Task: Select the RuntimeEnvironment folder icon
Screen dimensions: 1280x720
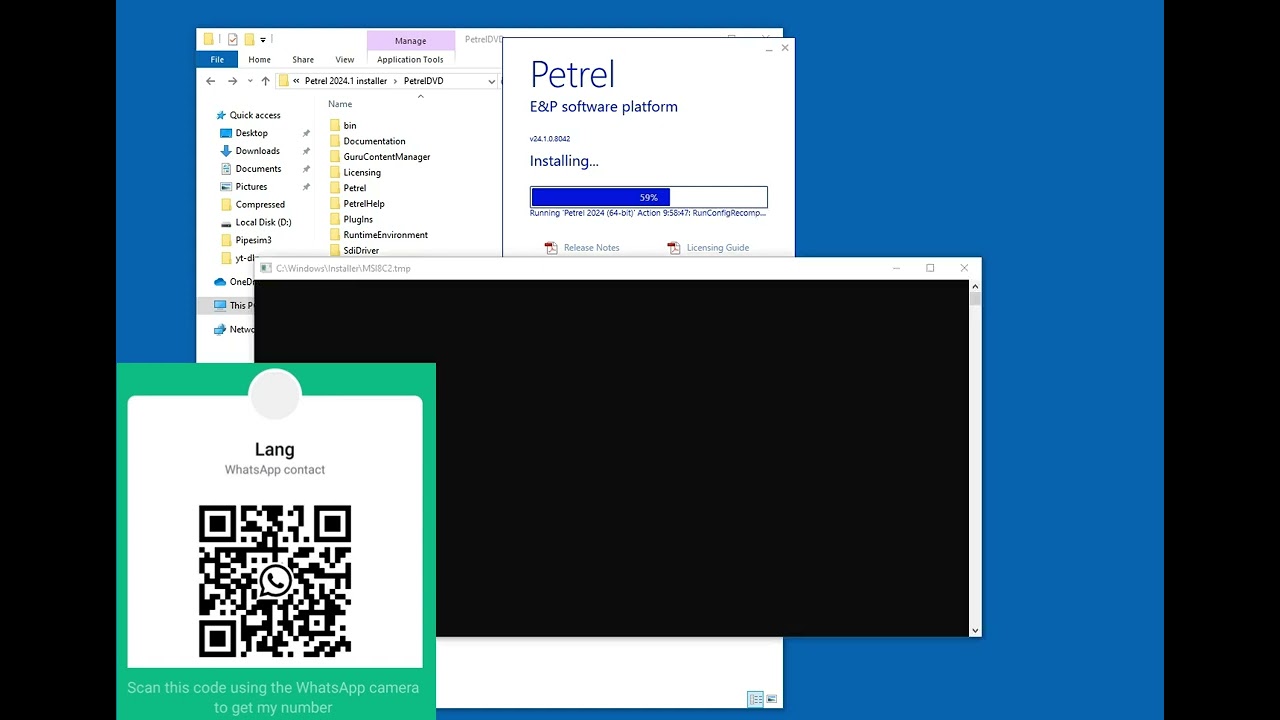Action: (335, 235)
